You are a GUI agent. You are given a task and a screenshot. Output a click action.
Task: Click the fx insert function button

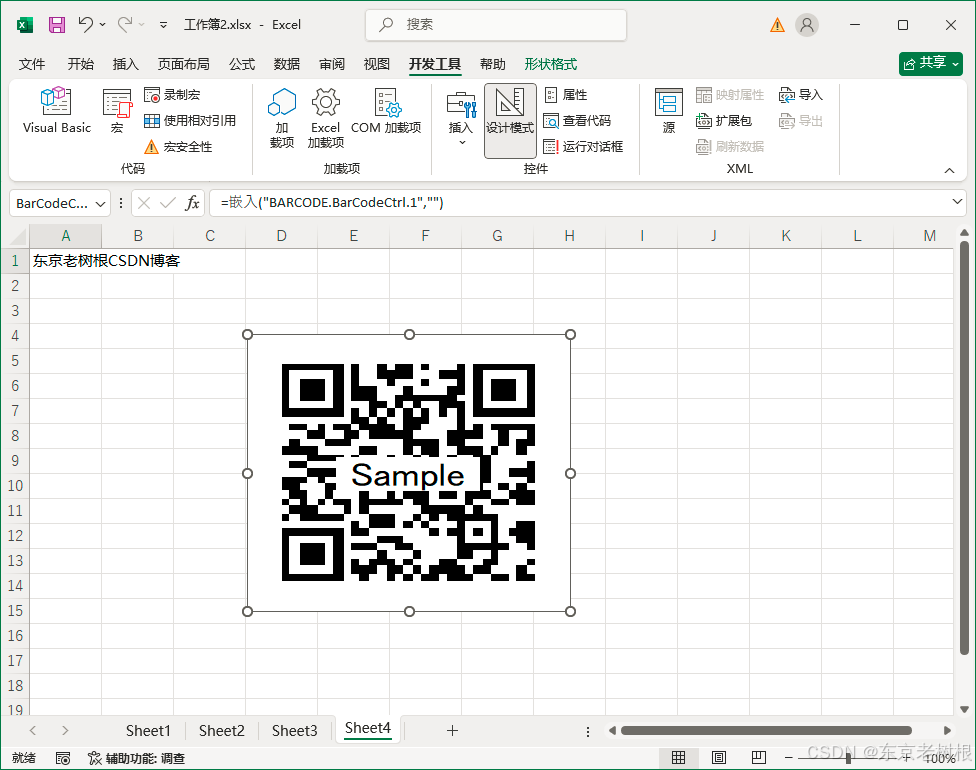192,203
